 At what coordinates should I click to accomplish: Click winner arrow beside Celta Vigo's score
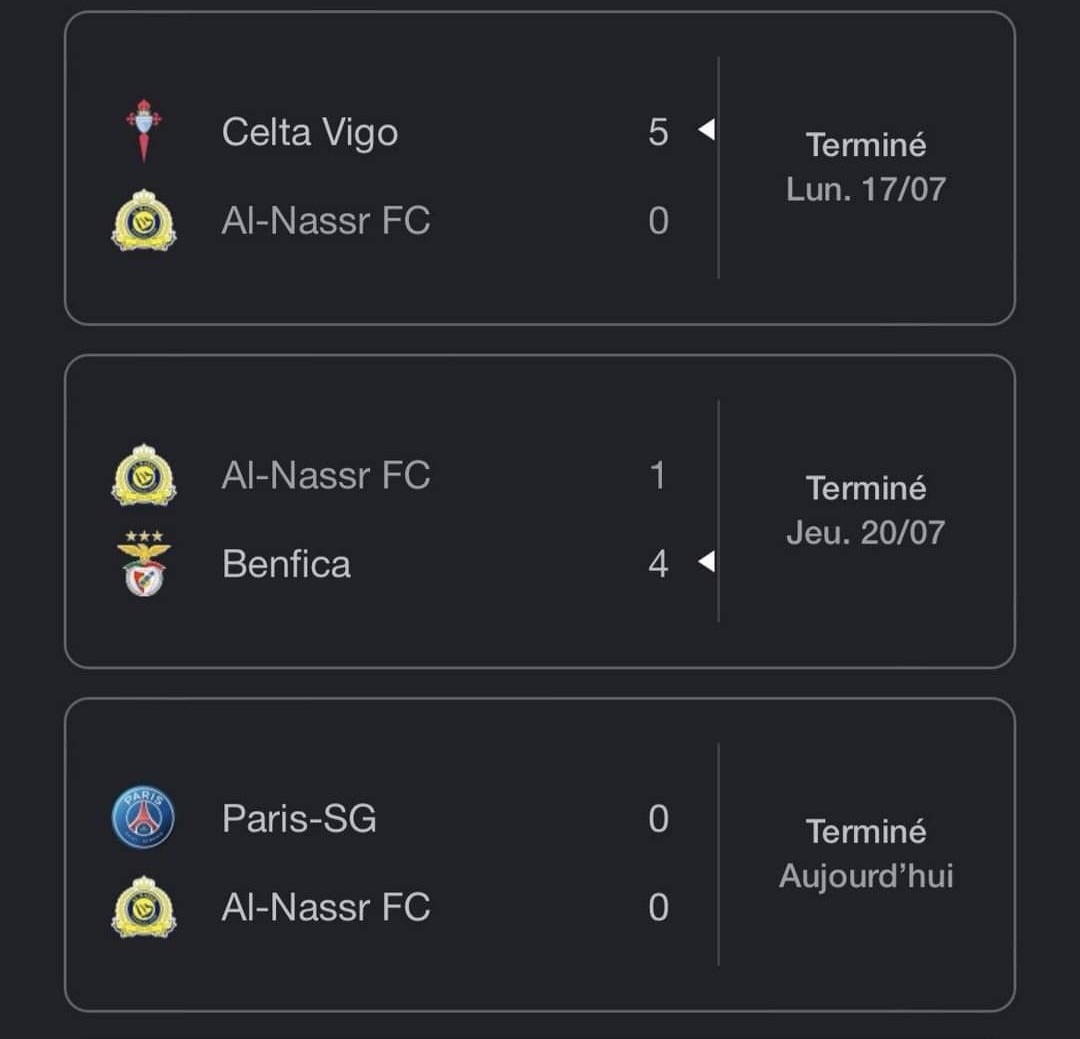click(706, 130)
